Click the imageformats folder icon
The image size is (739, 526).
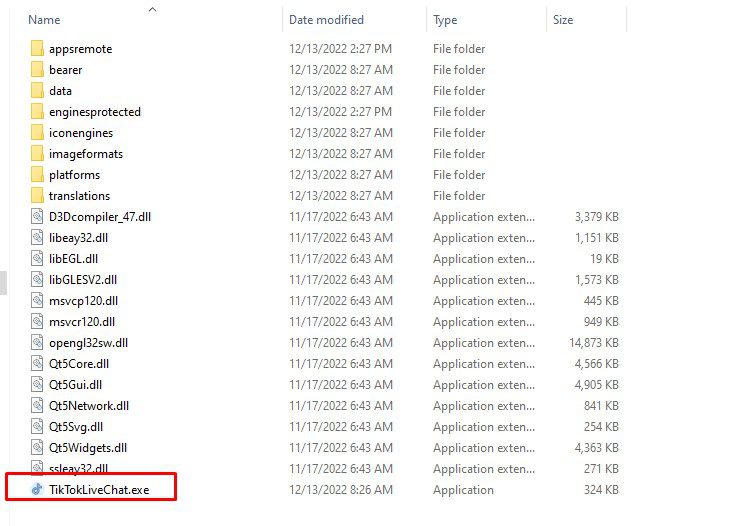[x=37, y=154]
